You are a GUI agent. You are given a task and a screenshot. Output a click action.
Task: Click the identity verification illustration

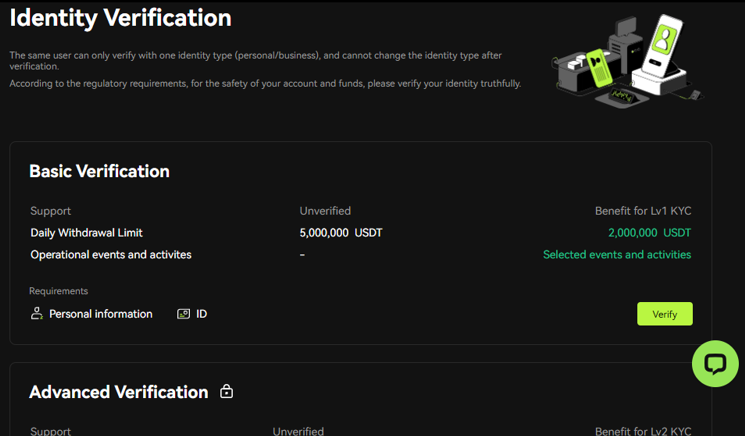(627, 59)
